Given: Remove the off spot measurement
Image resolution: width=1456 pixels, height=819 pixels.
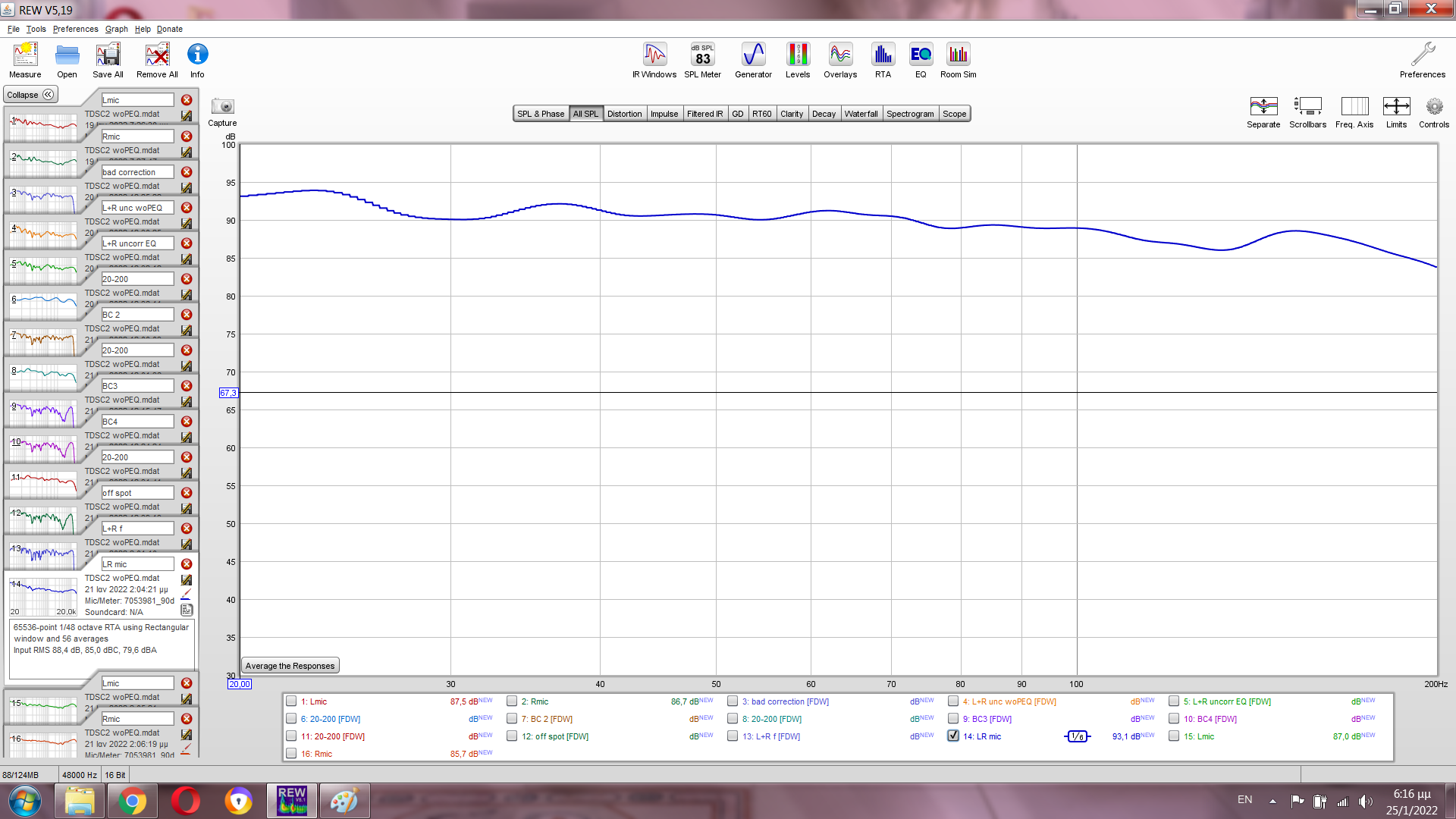Looking at the screenshot, I should tap(187, 493).
